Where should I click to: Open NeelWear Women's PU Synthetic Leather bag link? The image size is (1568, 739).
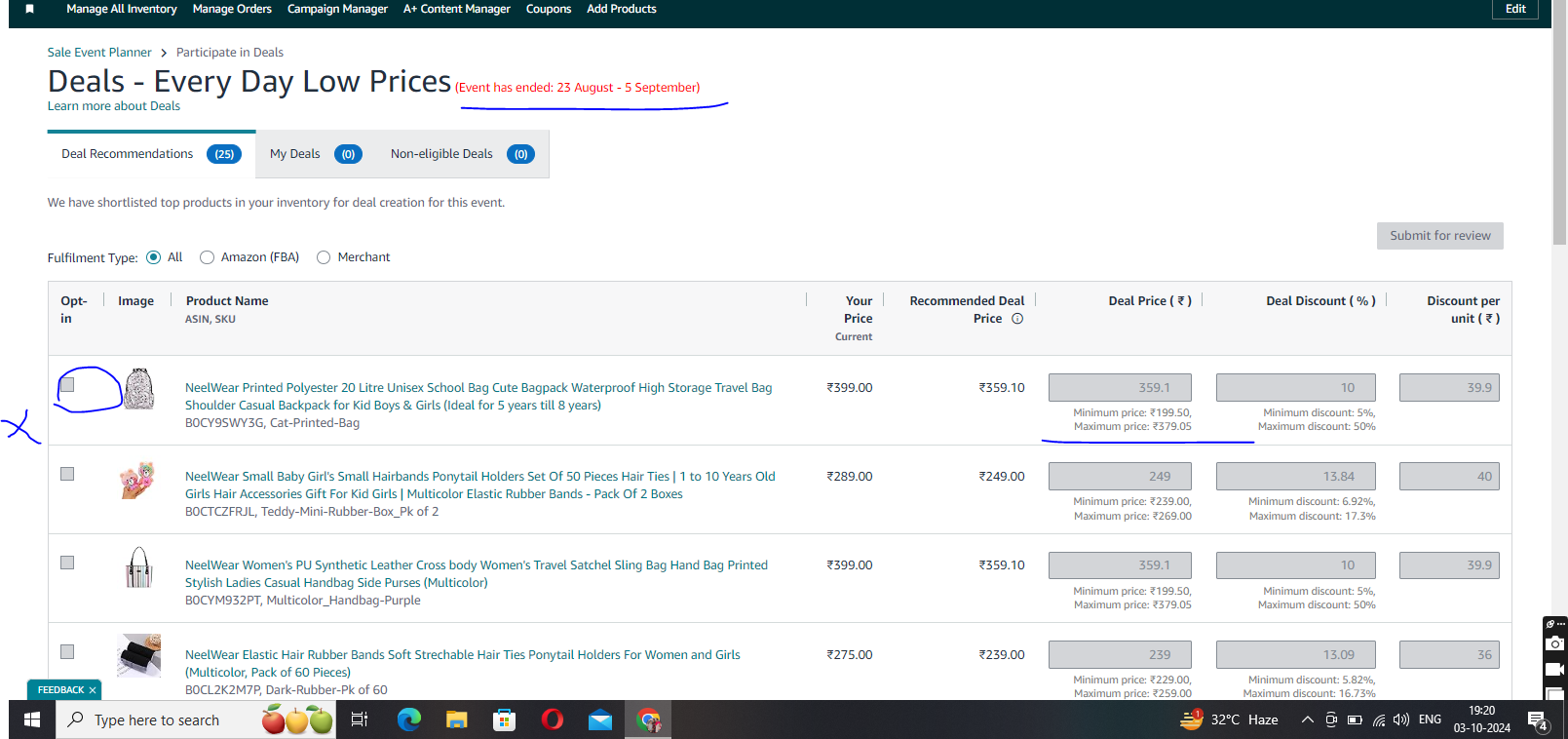[477, 574]
